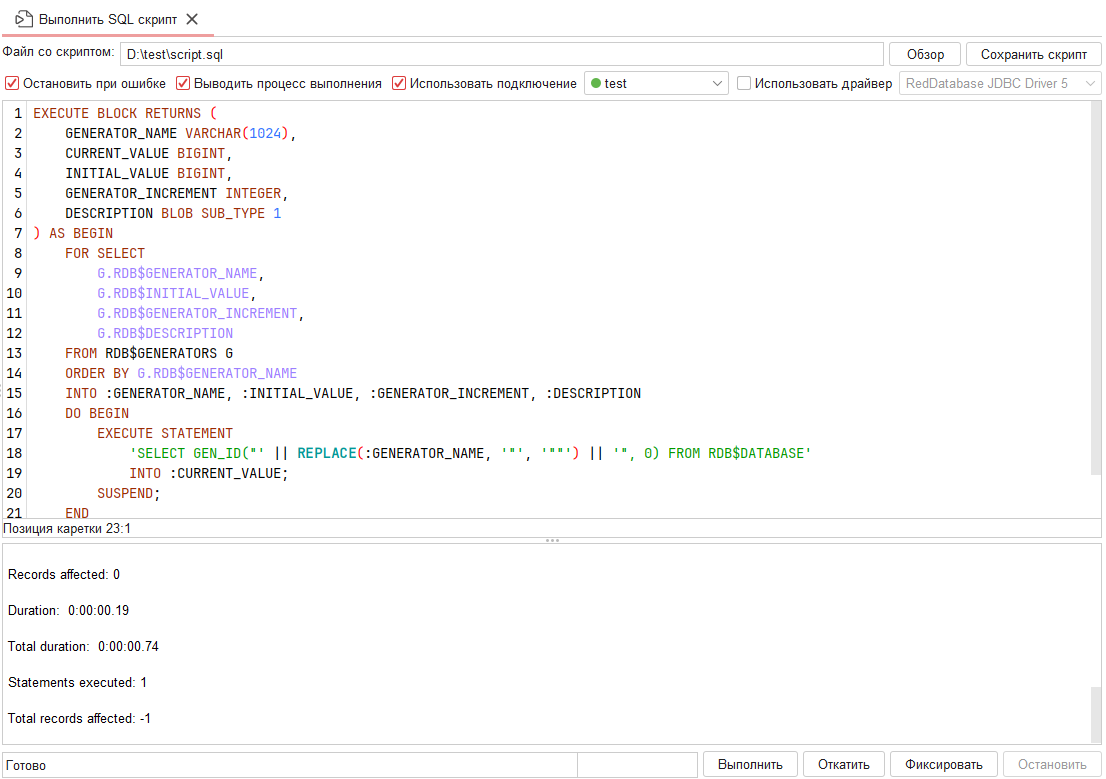Expand the splitter handle between editor and output

(551, 540)
